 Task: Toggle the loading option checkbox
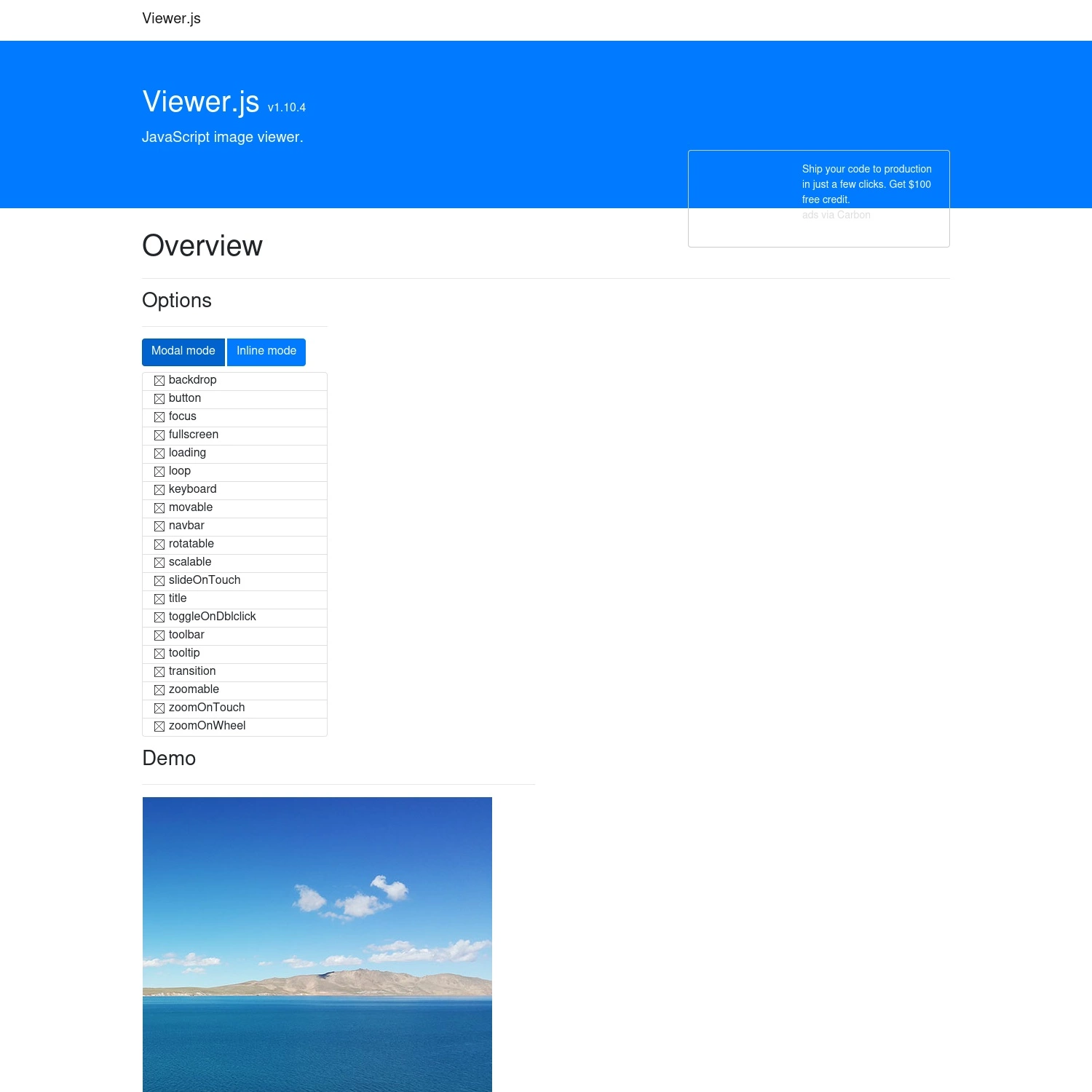click(x=159, y=454)
